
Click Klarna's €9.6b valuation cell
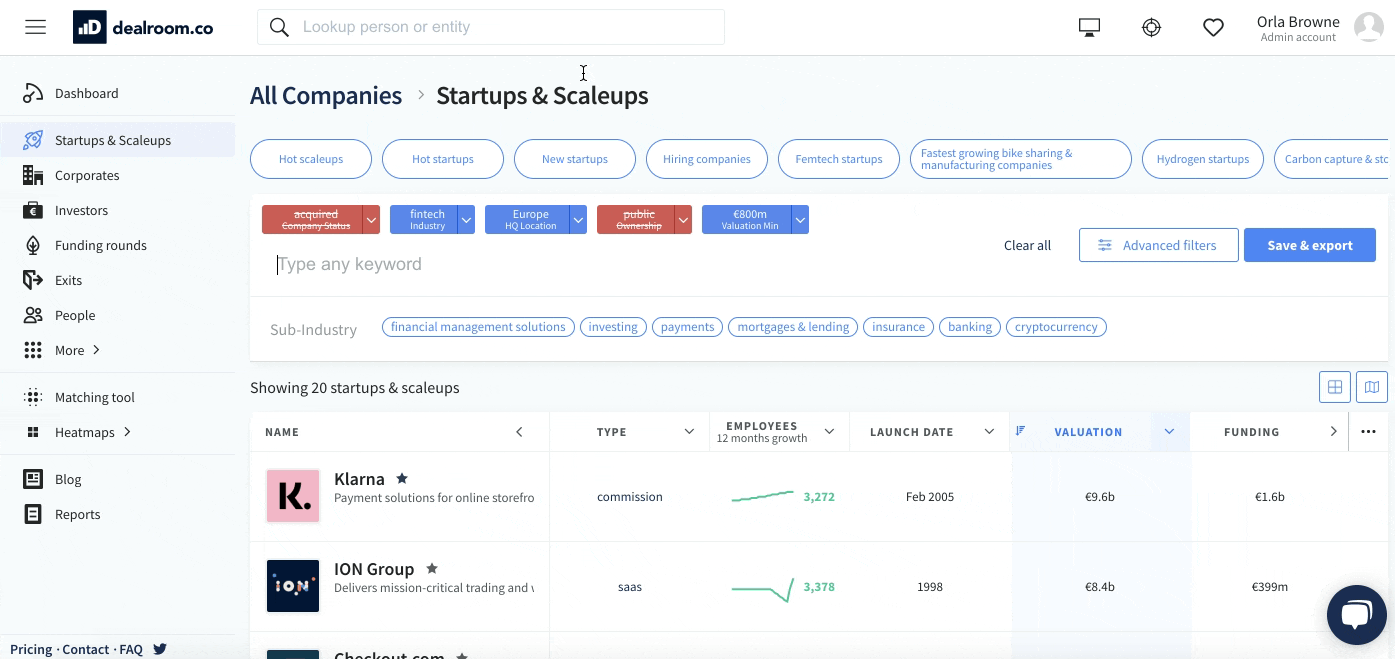click(x=1100, y=497)
